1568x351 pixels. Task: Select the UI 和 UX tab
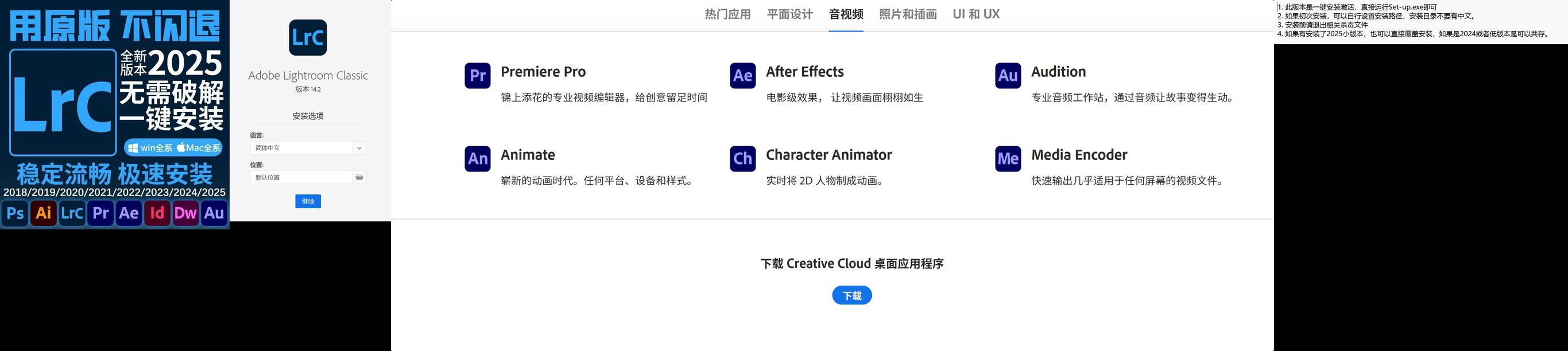point(975,14)
